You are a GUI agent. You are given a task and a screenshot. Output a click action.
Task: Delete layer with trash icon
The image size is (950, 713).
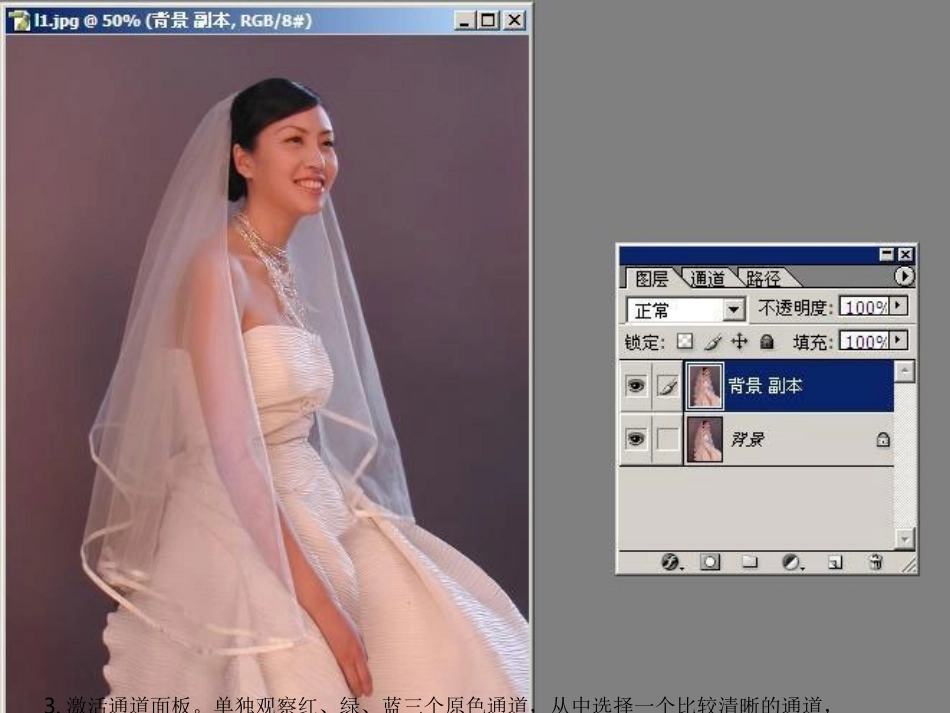click(875, 562)
